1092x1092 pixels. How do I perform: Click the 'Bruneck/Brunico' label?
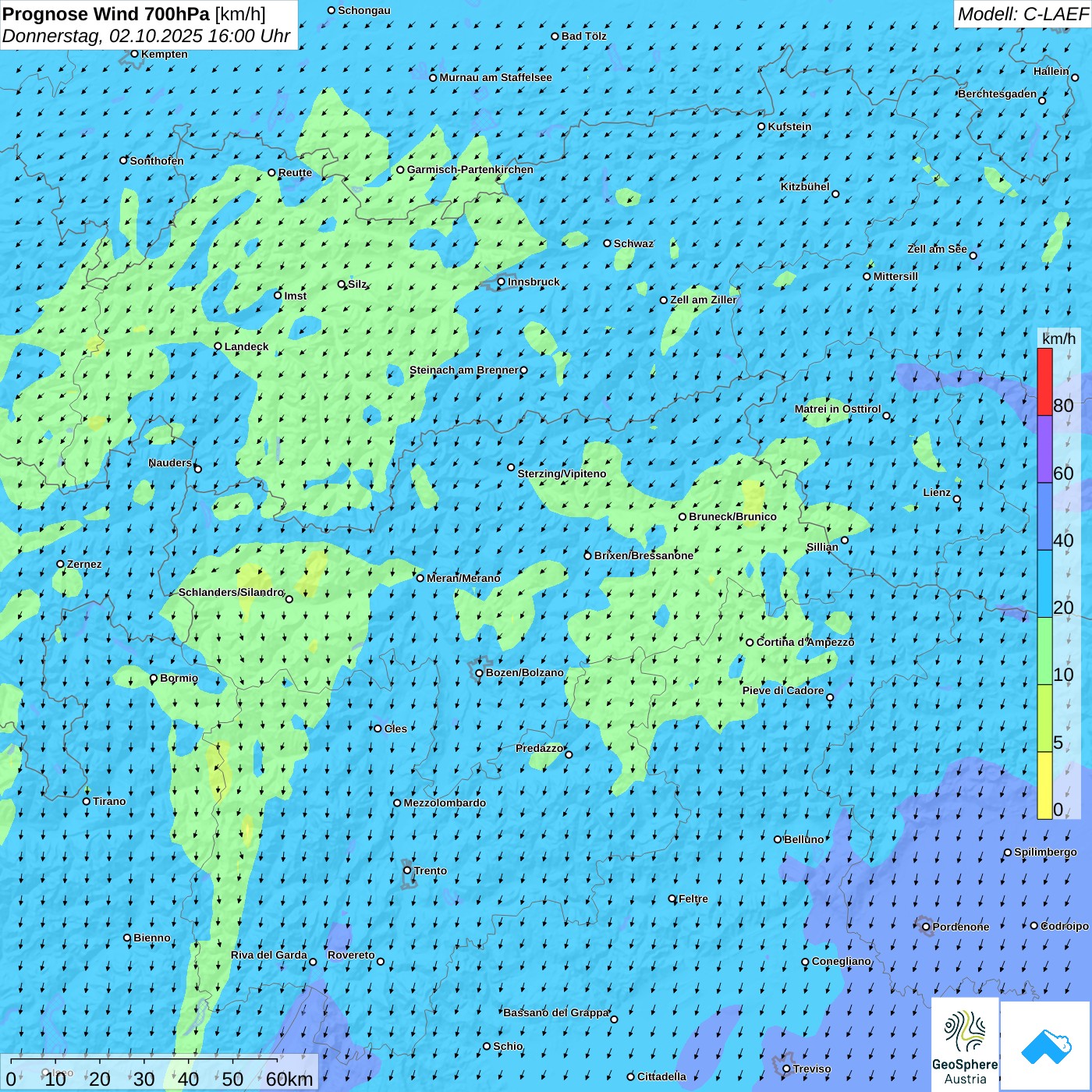pos(732,516)
